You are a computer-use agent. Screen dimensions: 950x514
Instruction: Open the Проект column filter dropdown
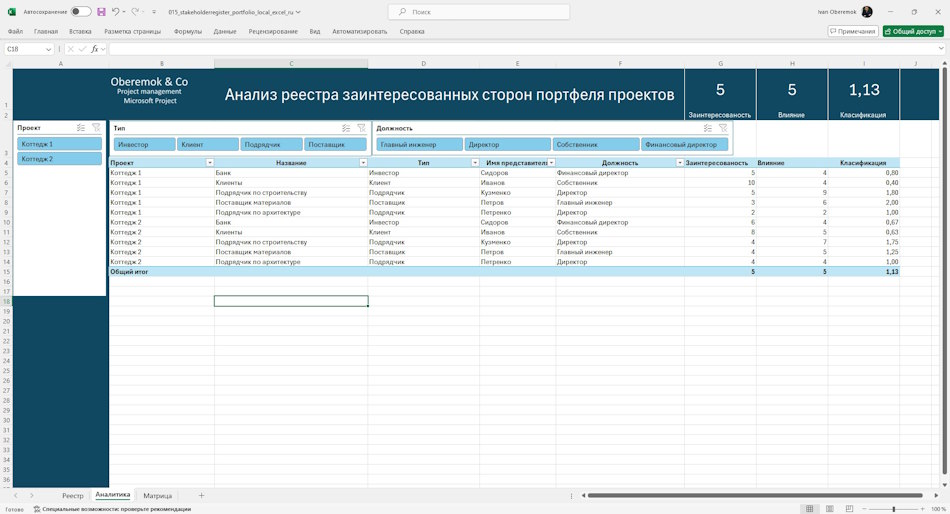click(x=210, y=162)
